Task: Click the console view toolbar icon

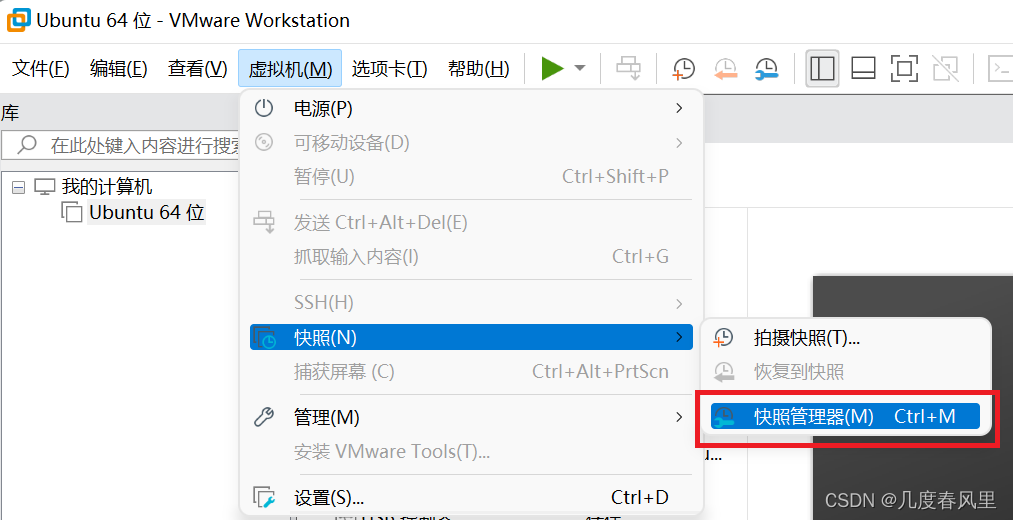Action: (x=1000, y=68)
